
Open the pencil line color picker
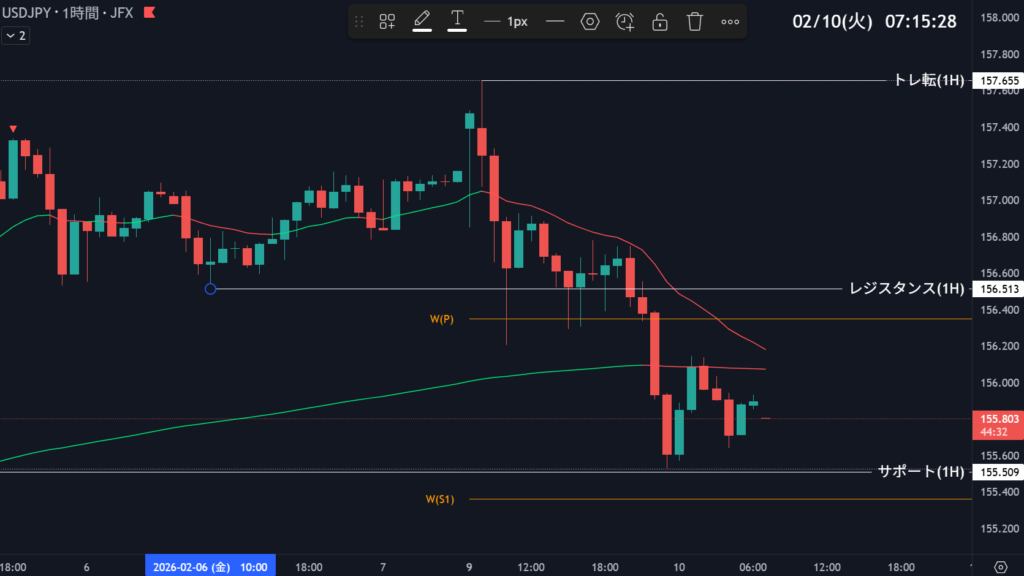tap(421, 21)
